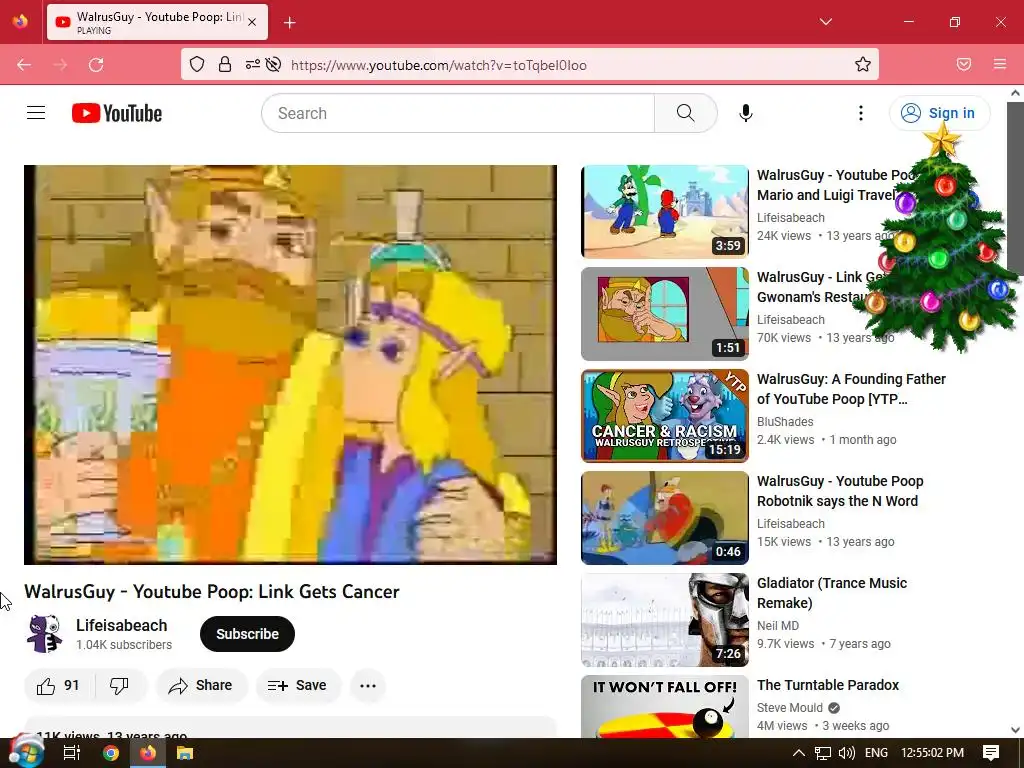1024x768 pixels.
Task: Click the taskbar clock 12:55:02 PM
Action: [933, 753]
